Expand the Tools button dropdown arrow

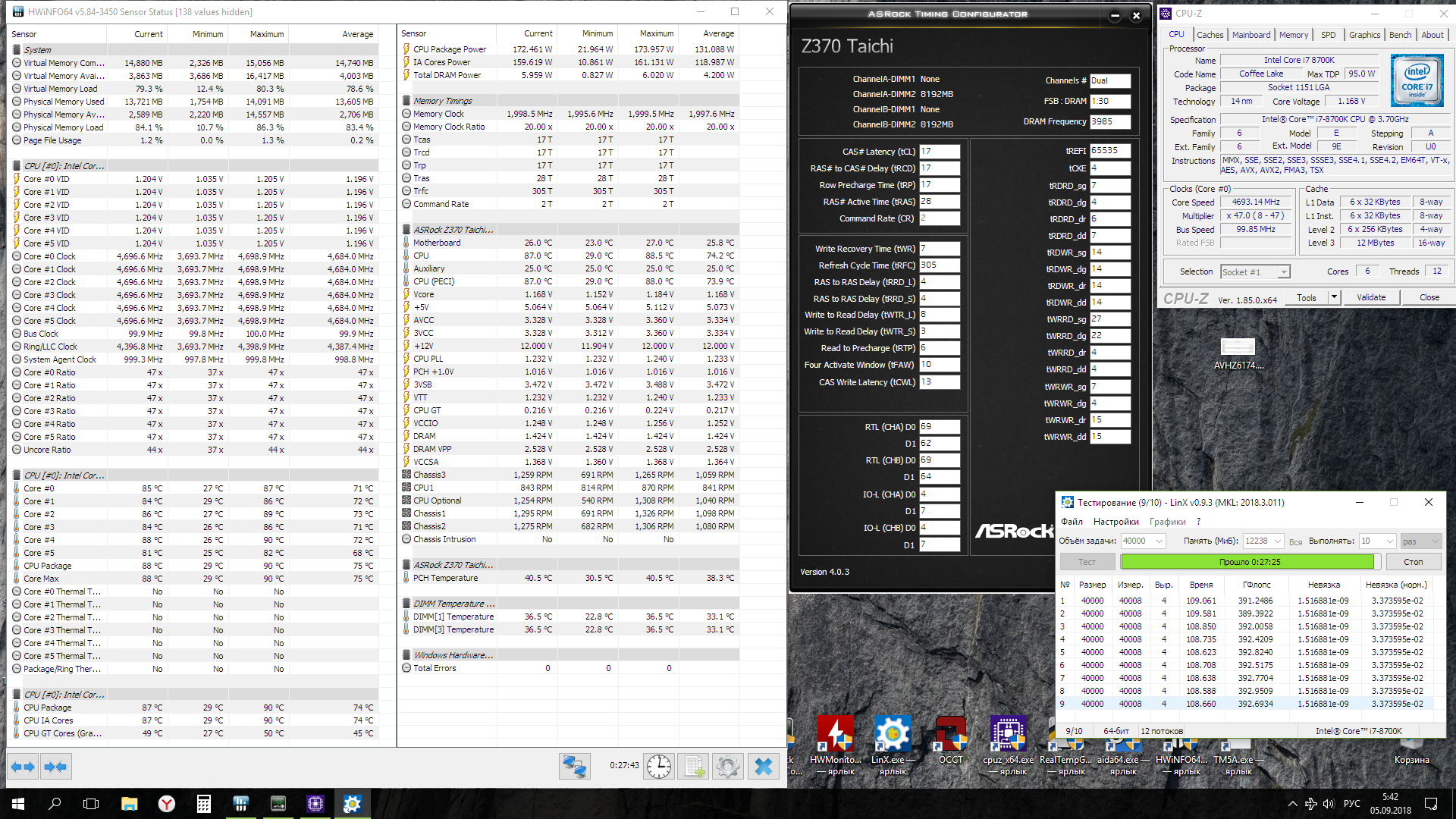coord(1334,297)
